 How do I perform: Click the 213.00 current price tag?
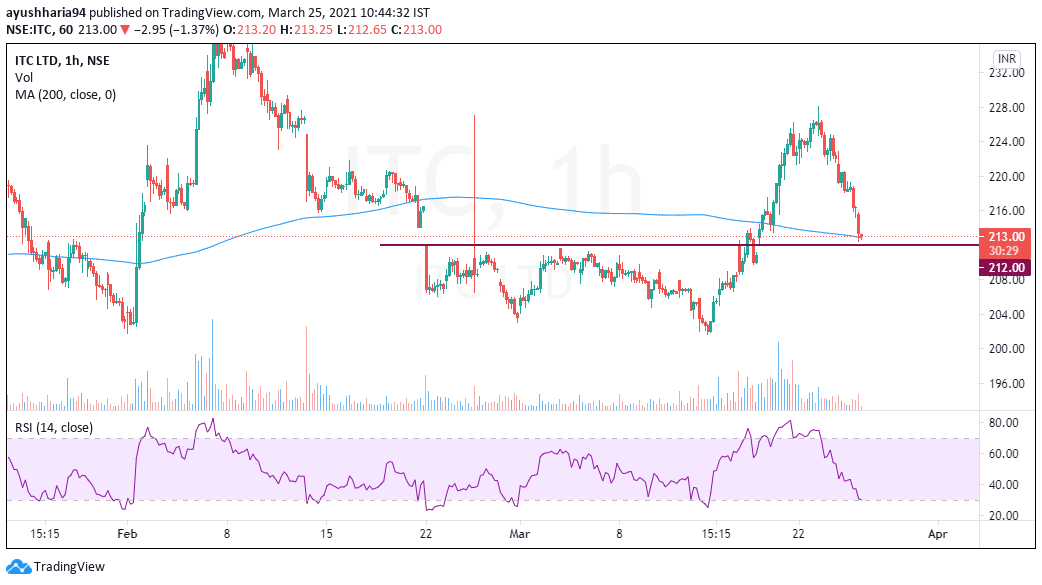point(1006,237)
